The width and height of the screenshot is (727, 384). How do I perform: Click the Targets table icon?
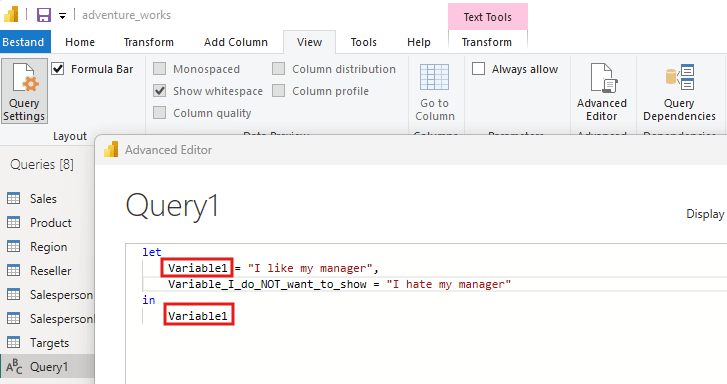coord(13,343)
